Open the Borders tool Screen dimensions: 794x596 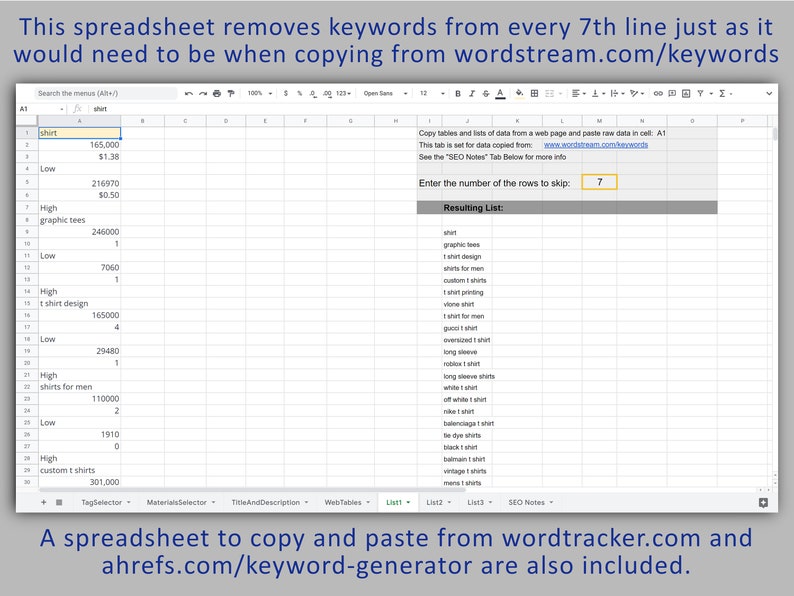click(534, 93)
